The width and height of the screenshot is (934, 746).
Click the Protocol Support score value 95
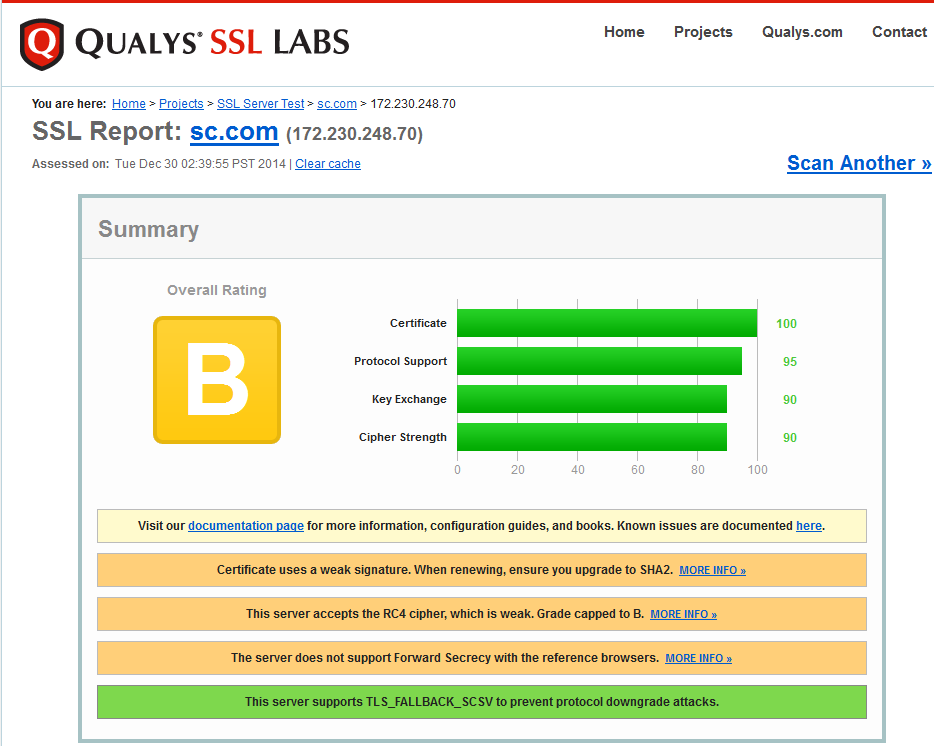tap(790, 362)
